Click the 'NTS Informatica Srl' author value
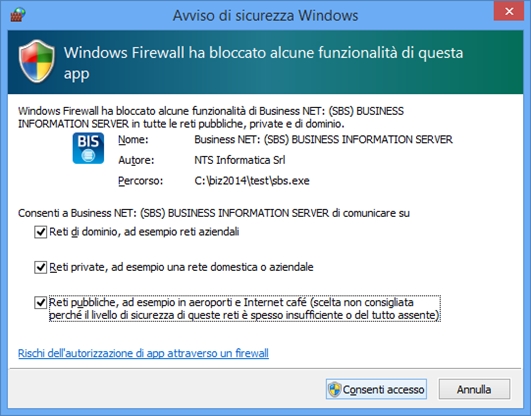This screenshot has width=531, height=416. point(240,160)
